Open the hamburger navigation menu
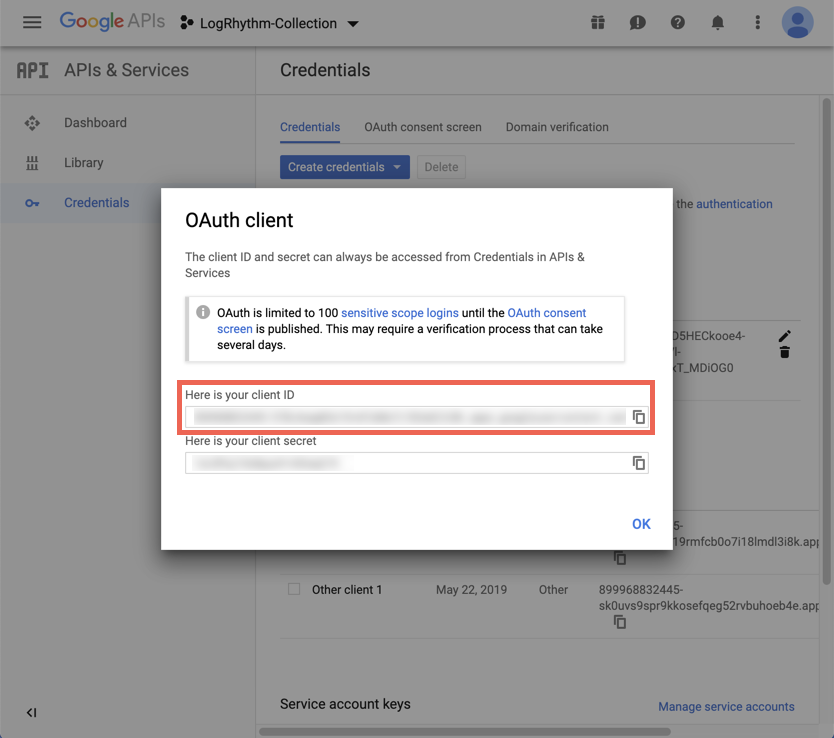The image size is (834, 738). tap(32, 22)
